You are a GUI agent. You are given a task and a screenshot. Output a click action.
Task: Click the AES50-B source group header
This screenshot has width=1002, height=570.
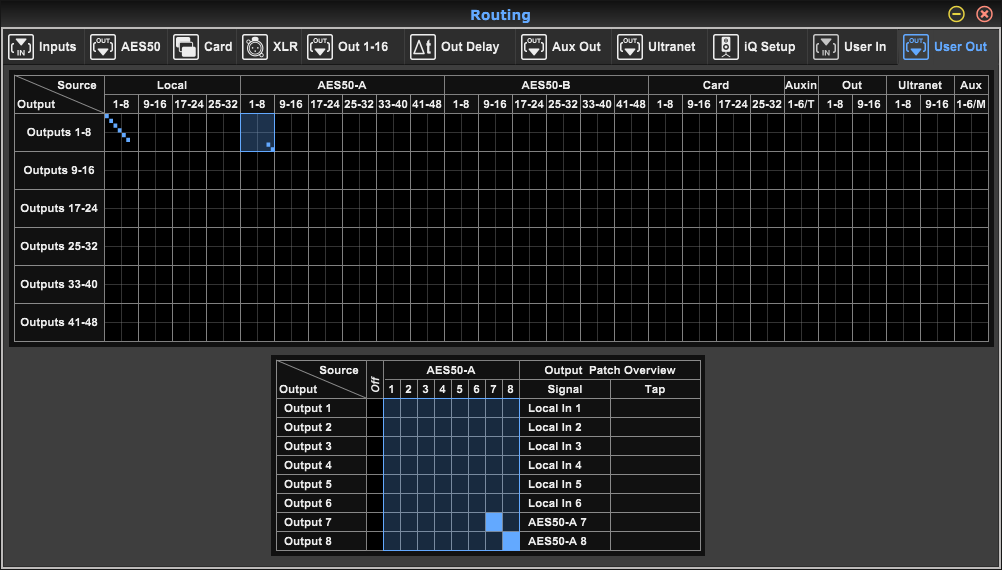(546, 85)
